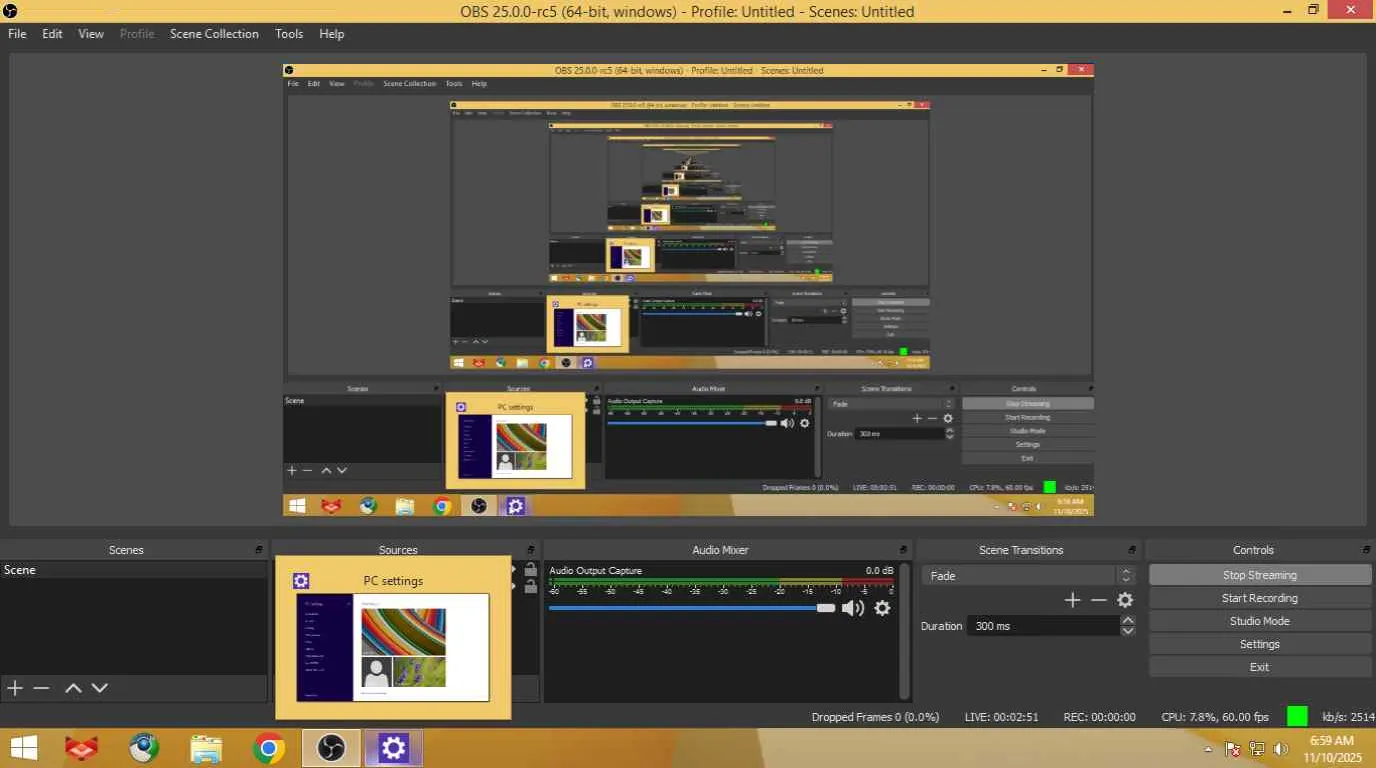The height and width of the screenshot is (768, 1376).
Task: Move the scene down with the down chevron
Action: coord(99,688)
